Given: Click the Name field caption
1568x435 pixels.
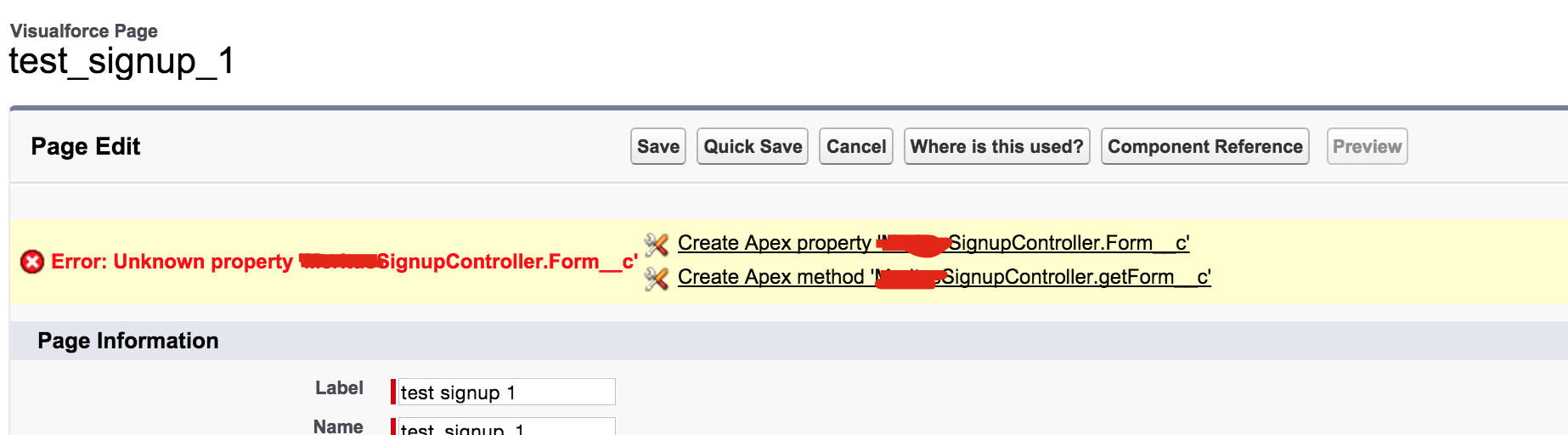Looking at the screenshot, I should click(338, 426).
